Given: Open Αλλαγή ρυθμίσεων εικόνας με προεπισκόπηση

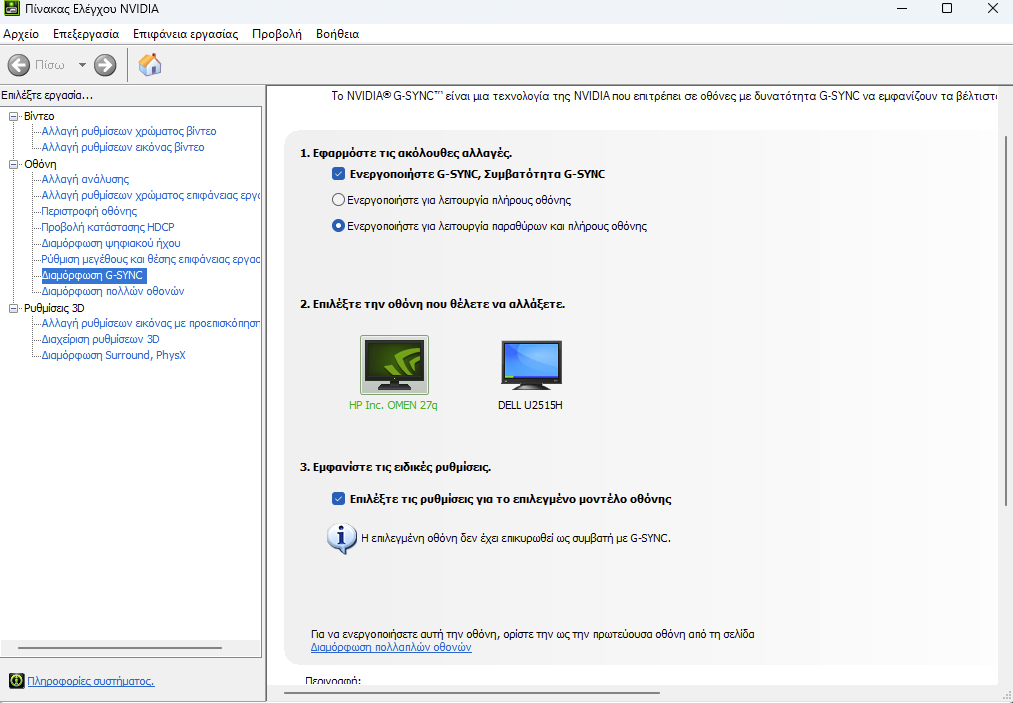Looking at the screenshot, I should tap(151, 323).
